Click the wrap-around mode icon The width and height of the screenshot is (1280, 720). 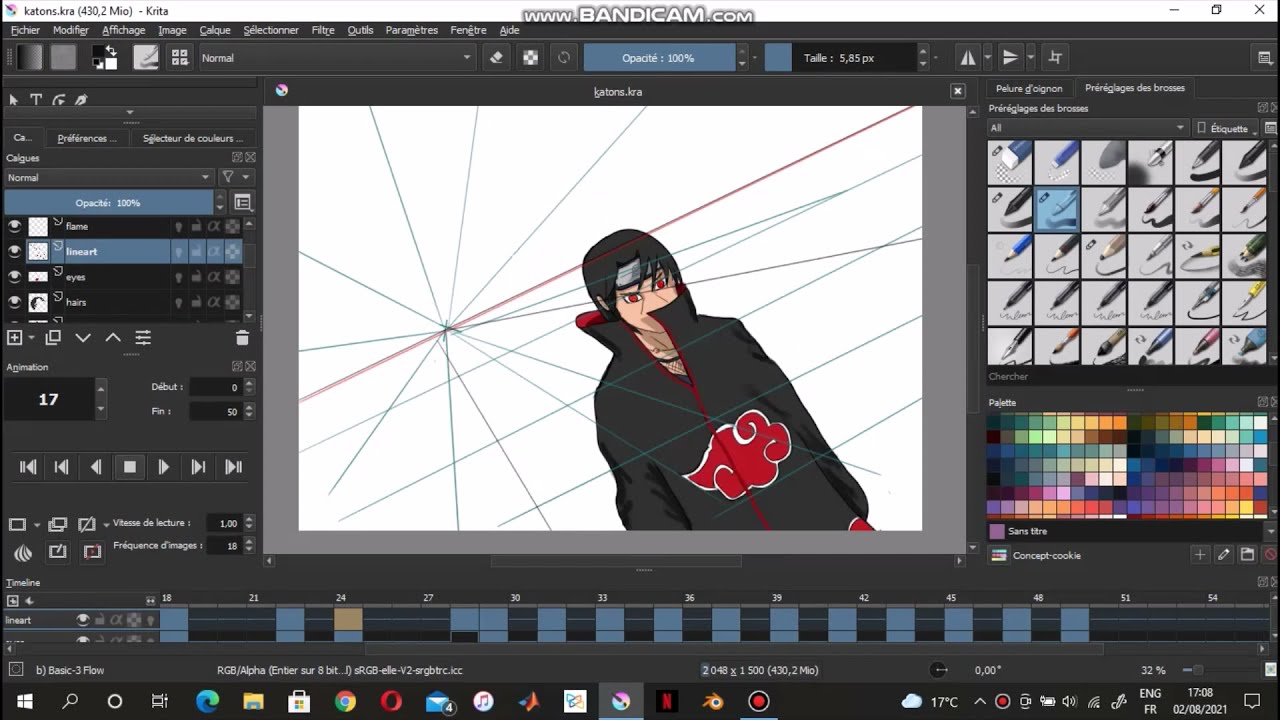pos(1054,58)
